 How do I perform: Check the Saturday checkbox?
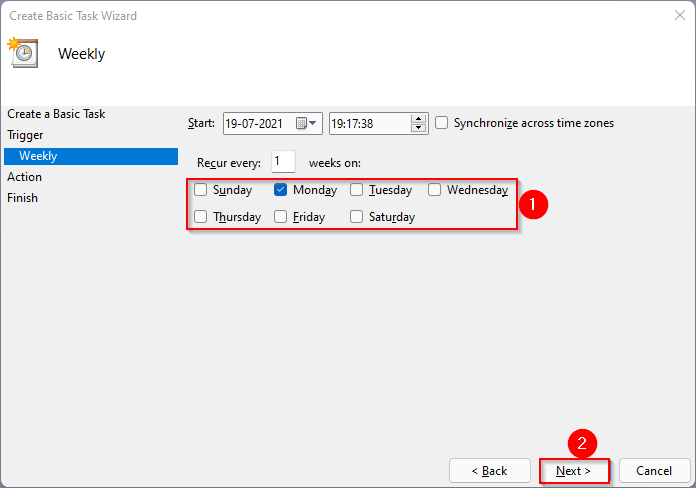[356, 217]
